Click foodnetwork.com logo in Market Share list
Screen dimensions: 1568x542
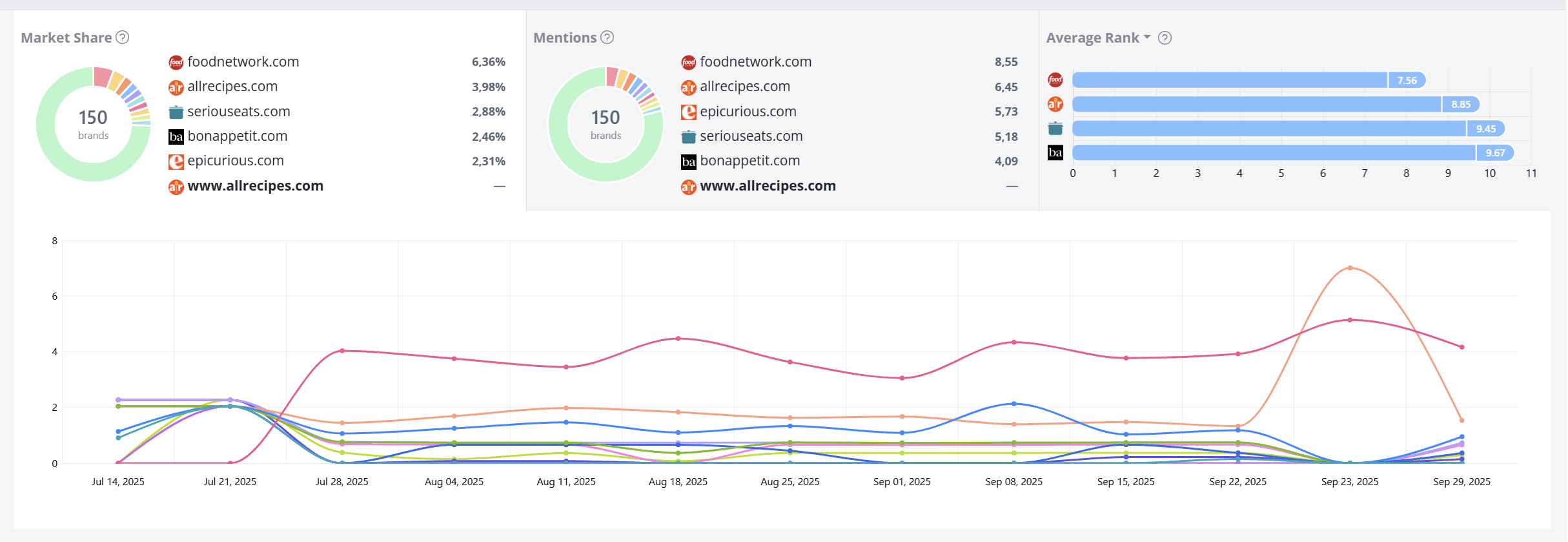[176, 63]
